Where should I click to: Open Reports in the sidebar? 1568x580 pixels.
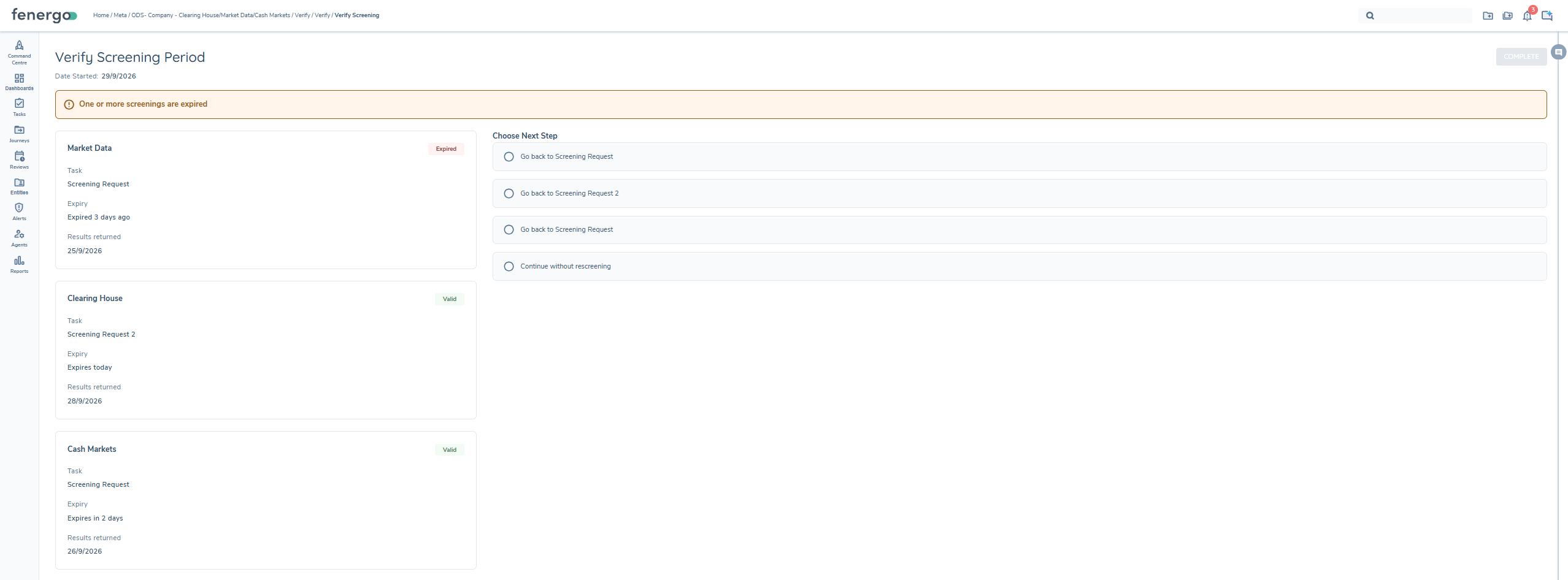coord(19,264)
